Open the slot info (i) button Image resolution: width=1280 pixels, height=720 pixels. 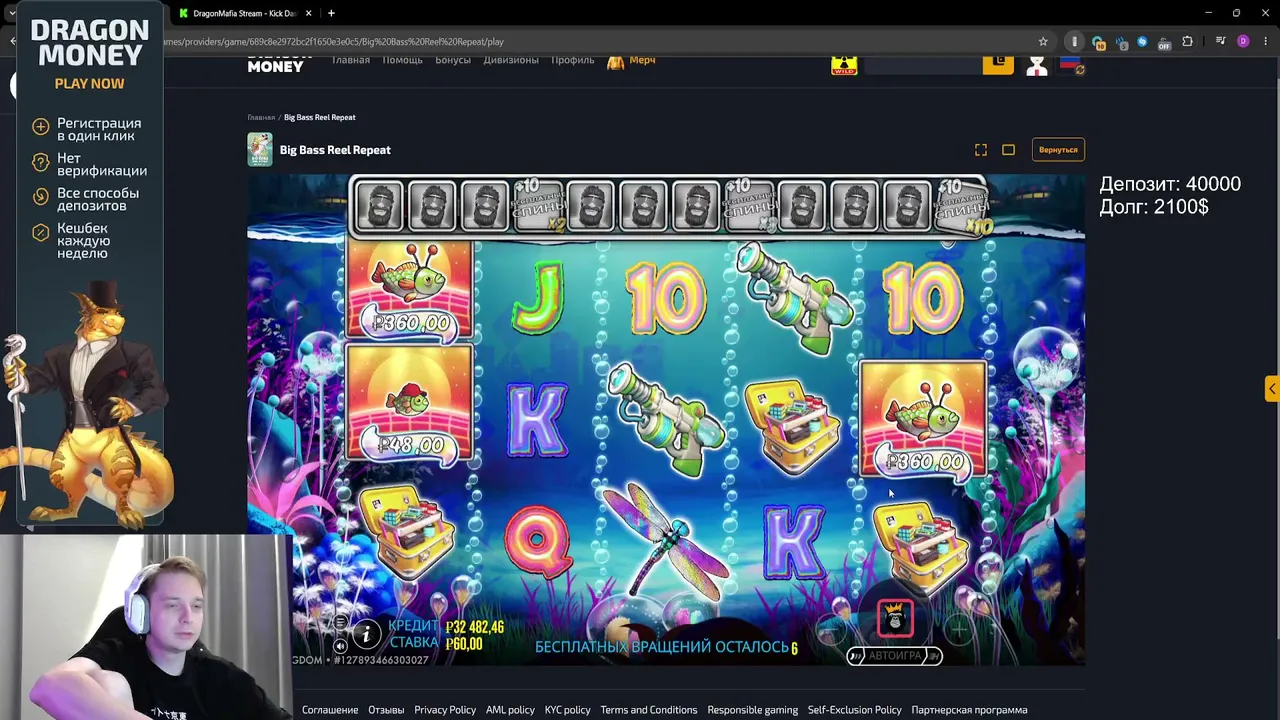click(366, 633)
